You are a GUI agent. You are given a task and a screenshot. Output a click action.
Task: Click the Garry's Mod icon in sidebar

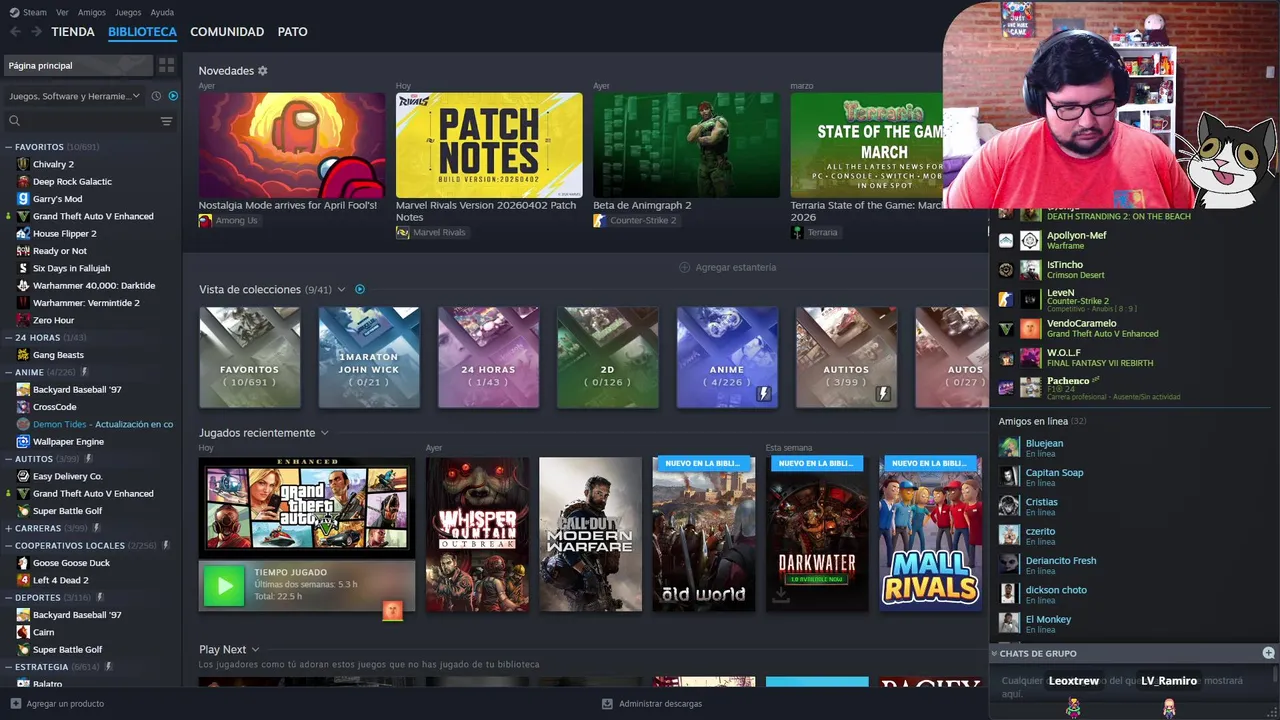(23, 199)
